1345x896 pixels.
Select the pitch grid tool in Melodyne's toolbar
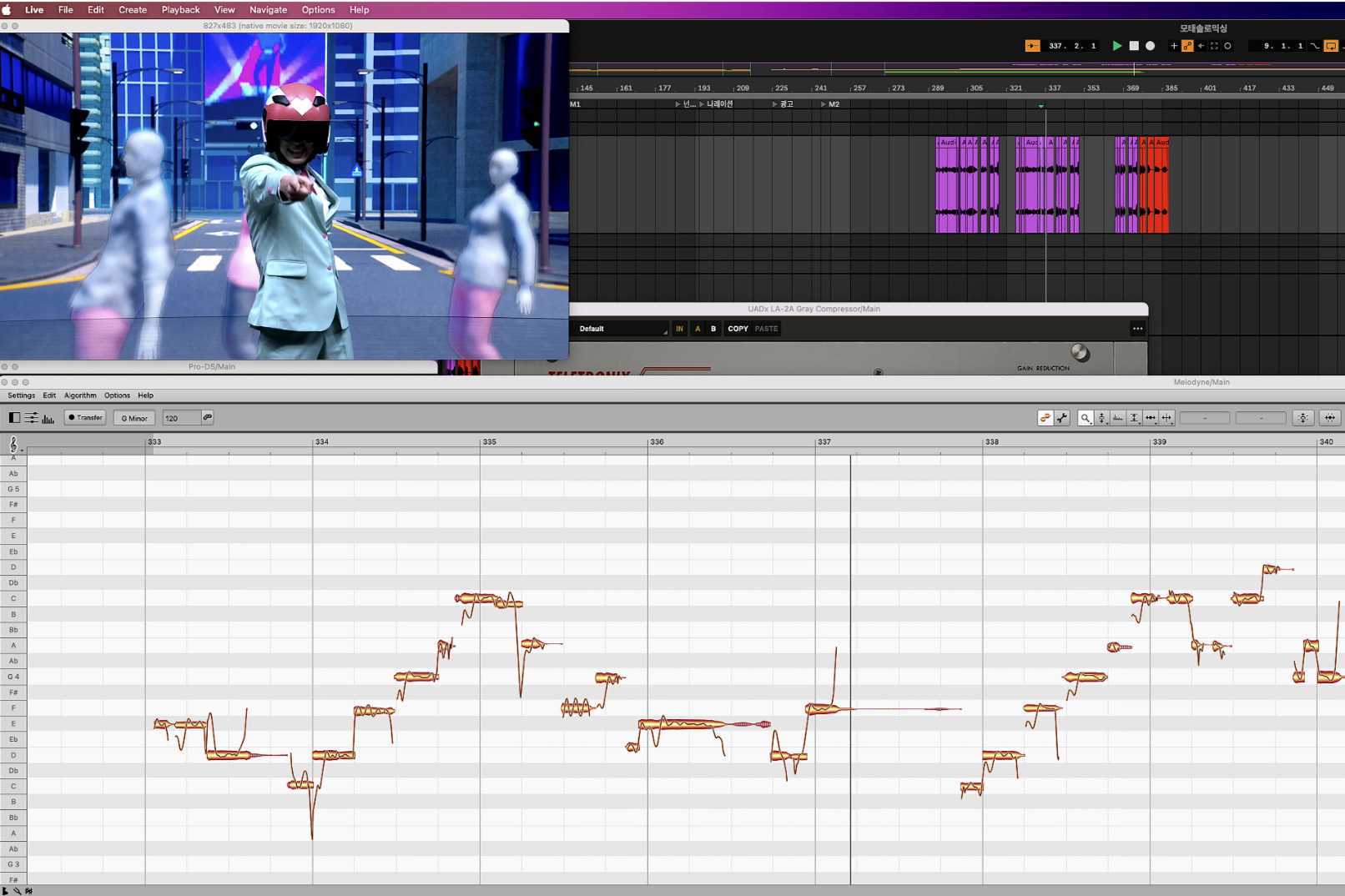click(x=1101, y=418)
